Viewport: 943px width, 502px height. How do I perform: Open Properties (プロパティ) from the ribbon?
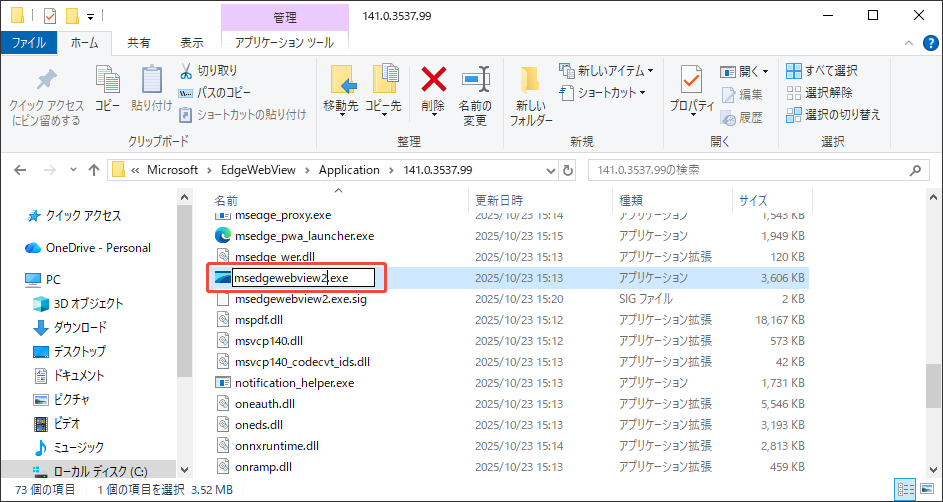(692, 90)
